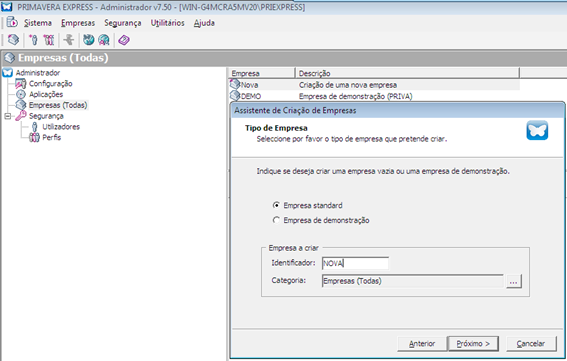Click the Perfis people icon

pyautogui.click(x=34, y=137)
